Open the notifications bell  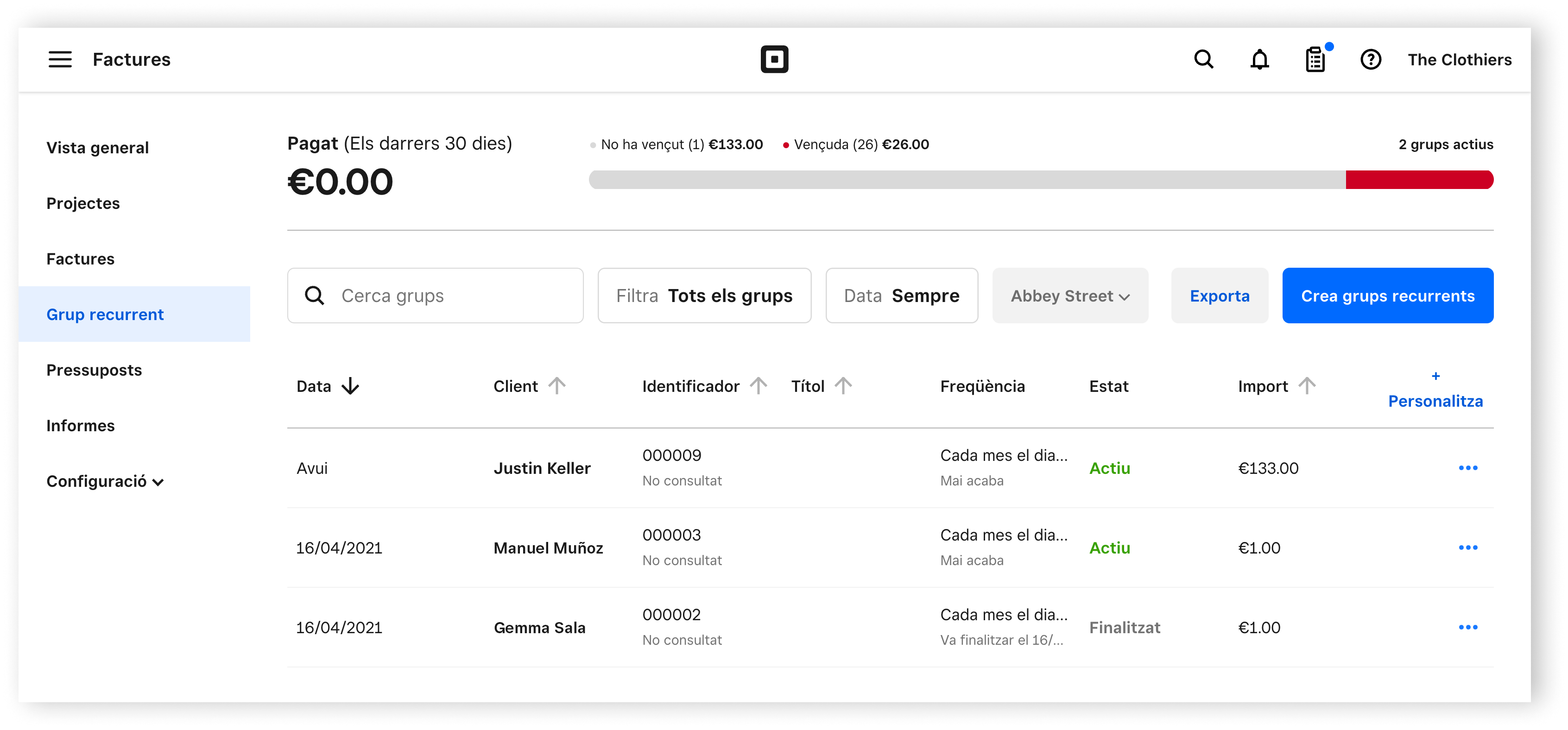tap(1259, 60)
